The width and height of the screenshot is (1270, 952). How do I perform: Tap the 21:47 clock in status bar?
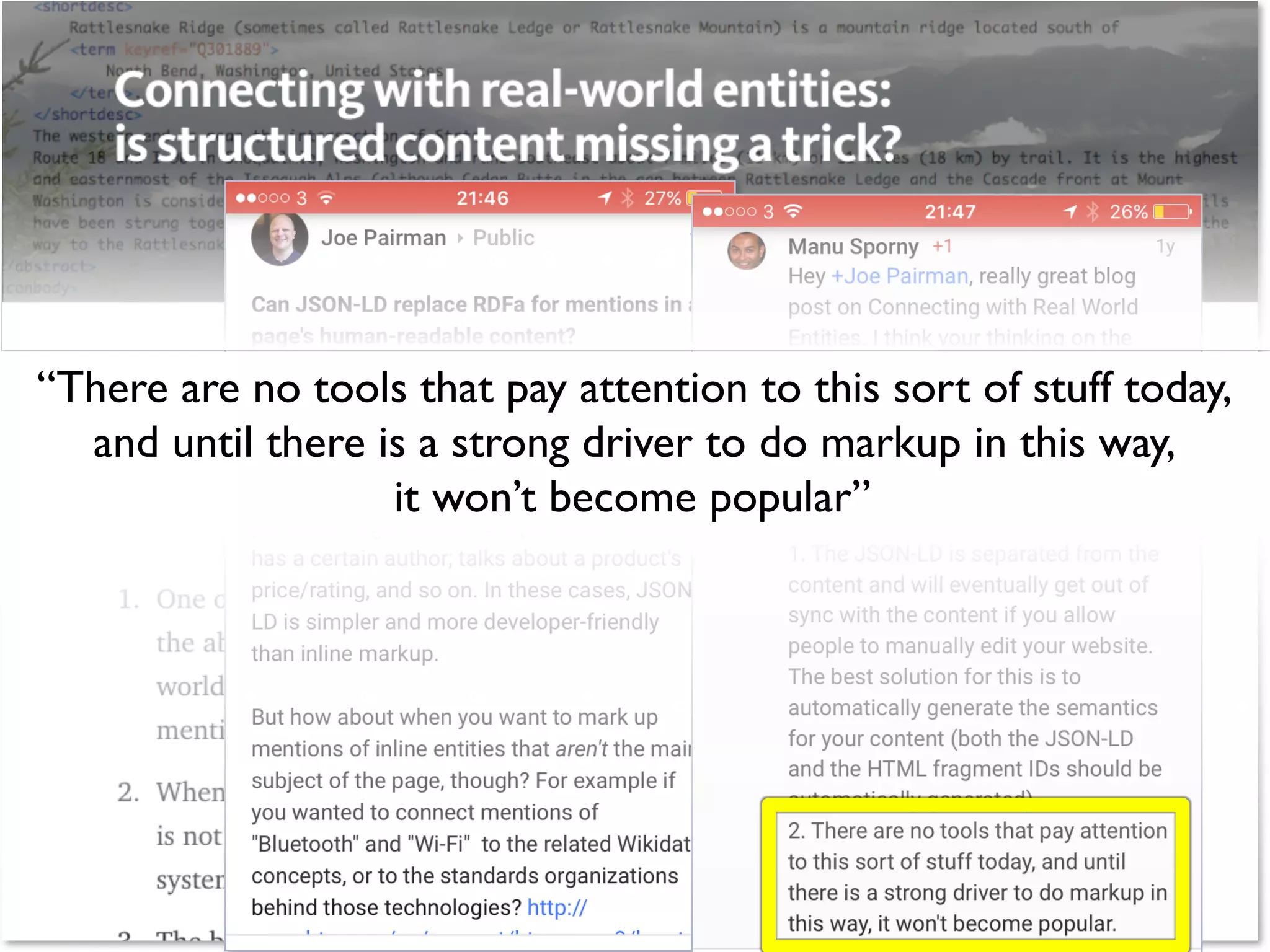tap(950, 212)
